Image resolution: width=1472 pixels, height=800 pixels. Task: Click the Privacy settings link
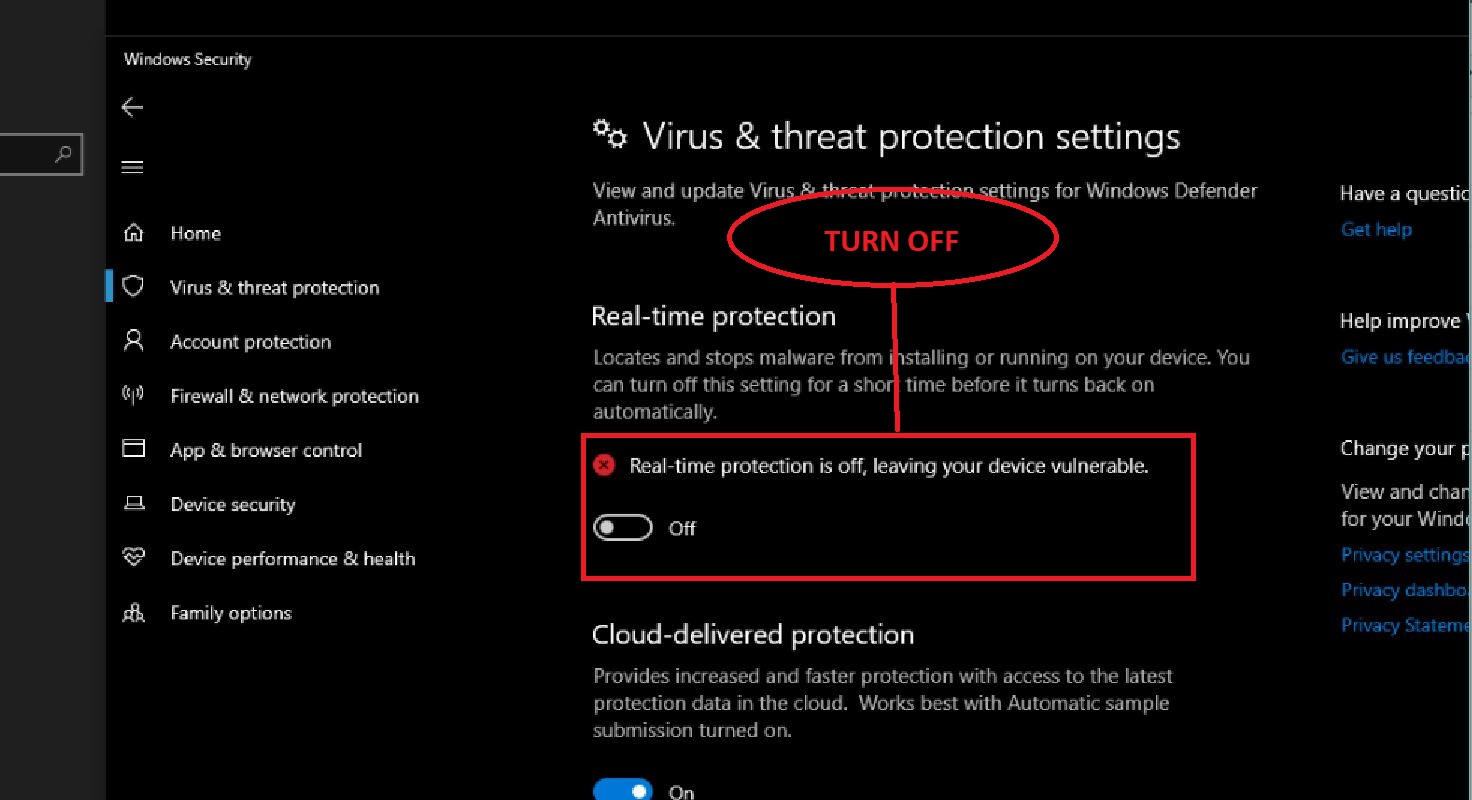[x=1404, y=554]
